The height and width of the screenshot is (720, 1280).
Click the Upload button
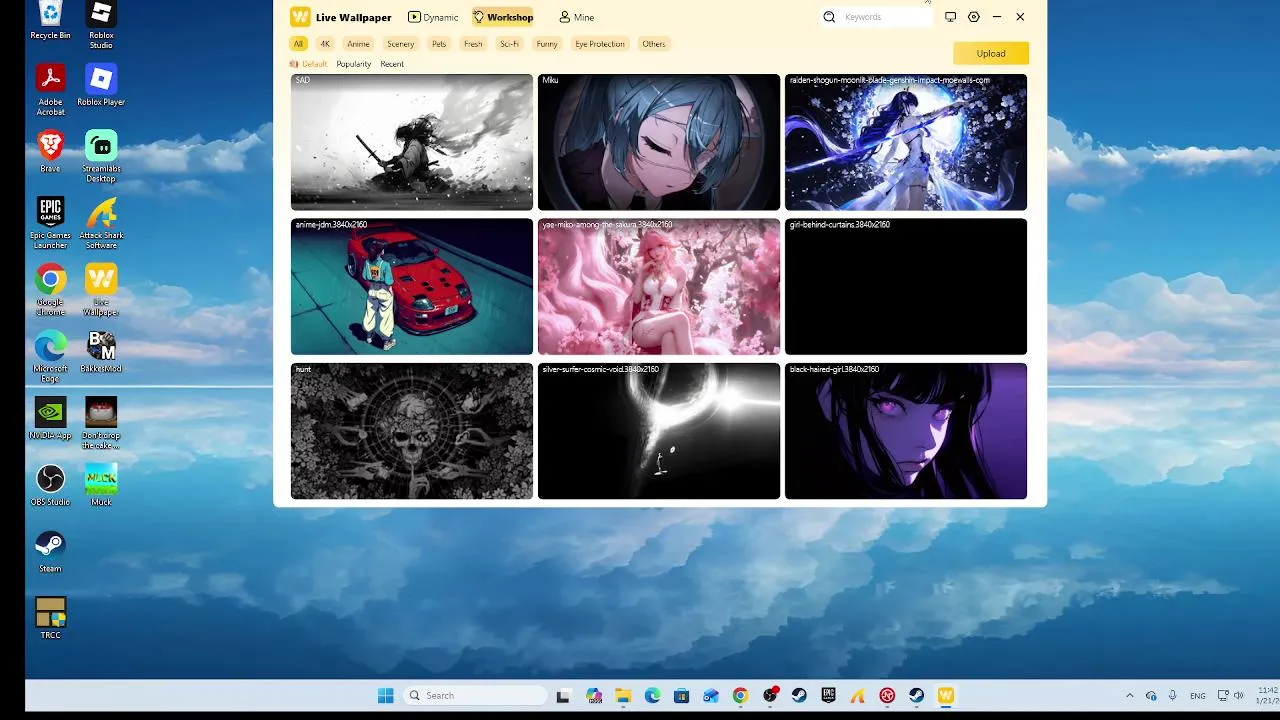point(991,54)
